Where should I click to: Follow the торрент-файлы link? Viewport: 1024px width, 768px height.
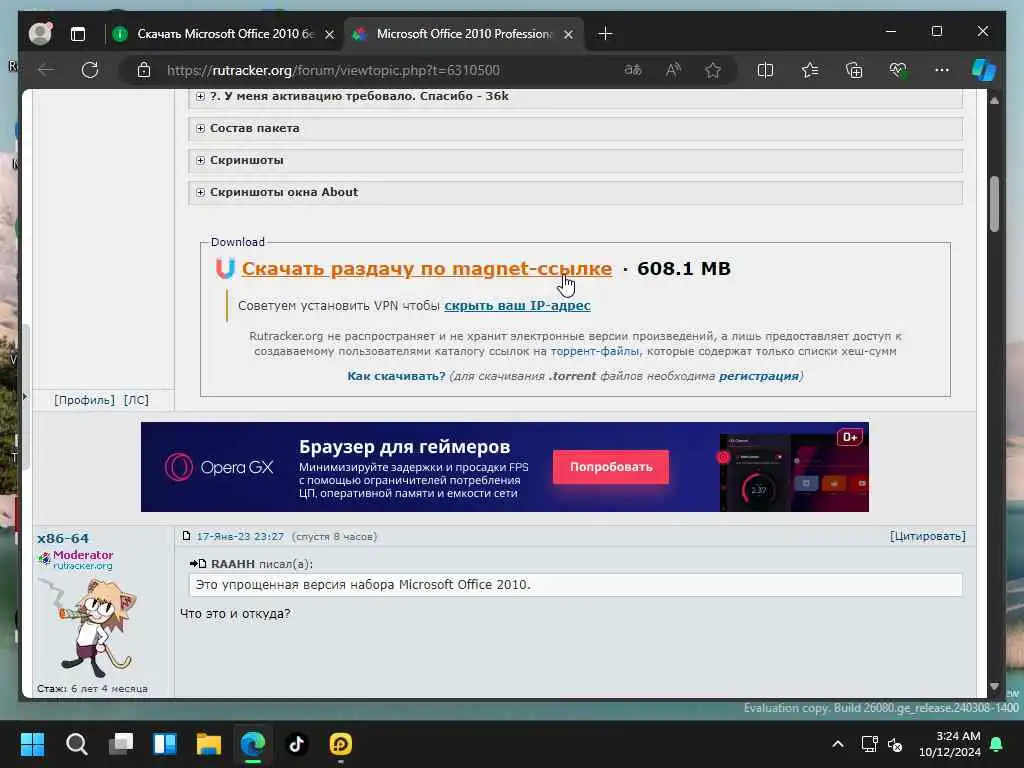[595, 351]
